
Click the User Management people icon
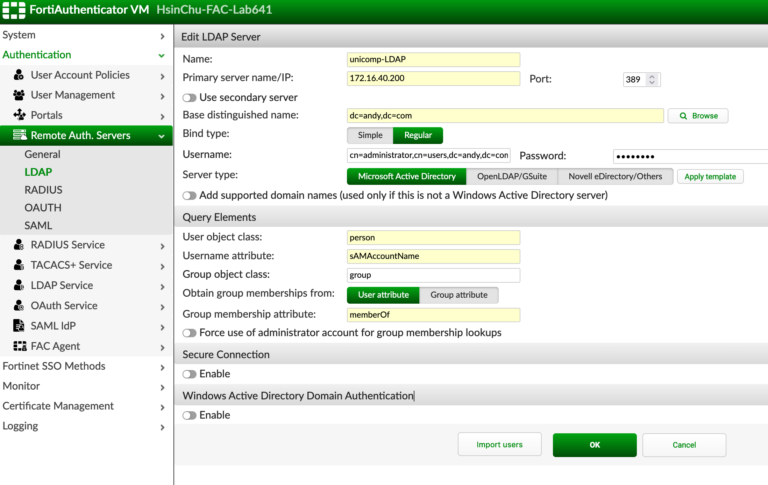(x=19, y=95)
